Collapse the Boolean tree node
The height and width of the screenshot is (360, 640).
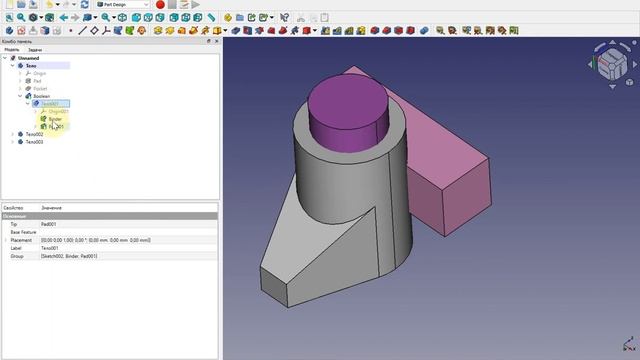click(20, 96)
